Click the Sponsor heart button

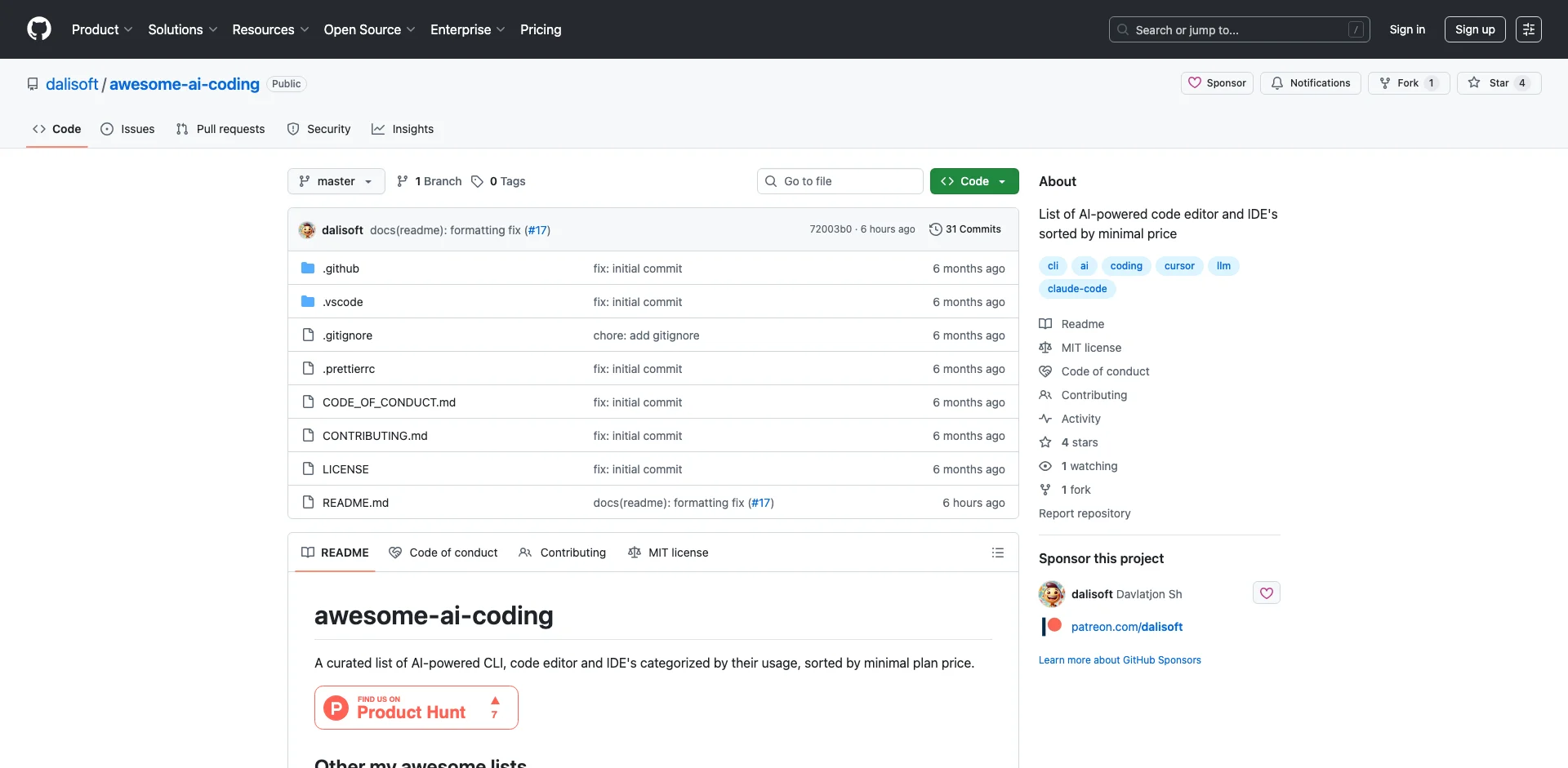[1216, 82]
